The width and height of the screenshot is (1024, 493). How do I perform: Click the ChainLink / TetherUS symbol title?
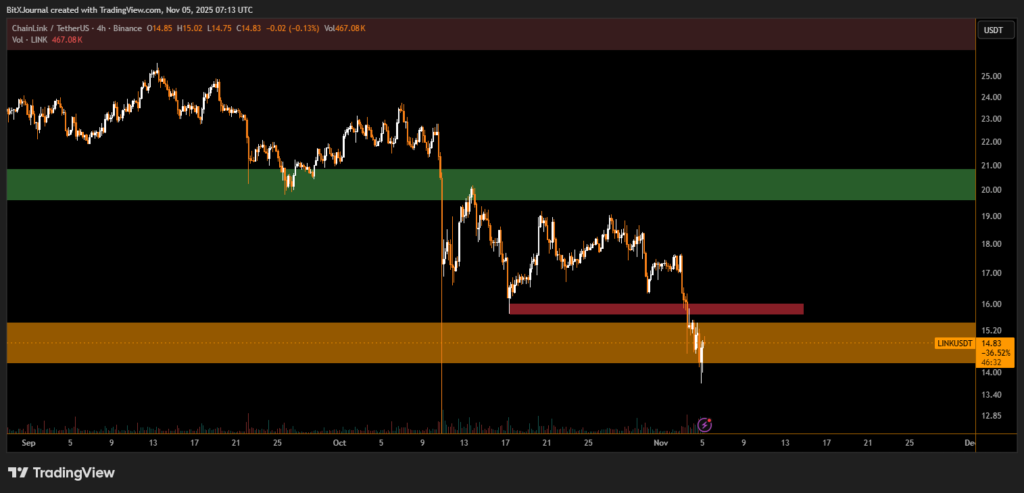pyautogui.click(x=51, y=29)
